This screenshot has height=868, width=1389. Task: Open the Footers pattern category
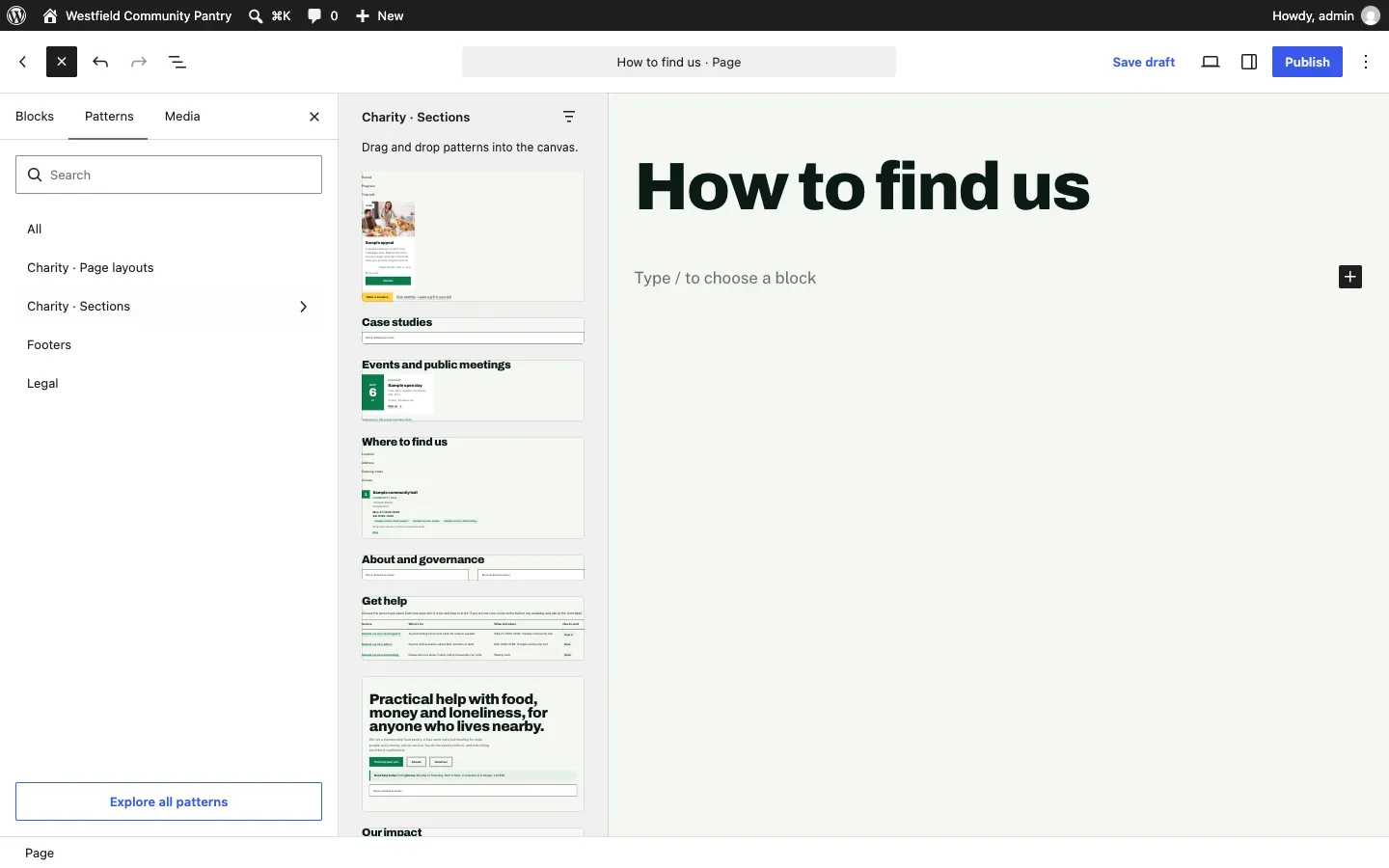(x=169, y=345)
